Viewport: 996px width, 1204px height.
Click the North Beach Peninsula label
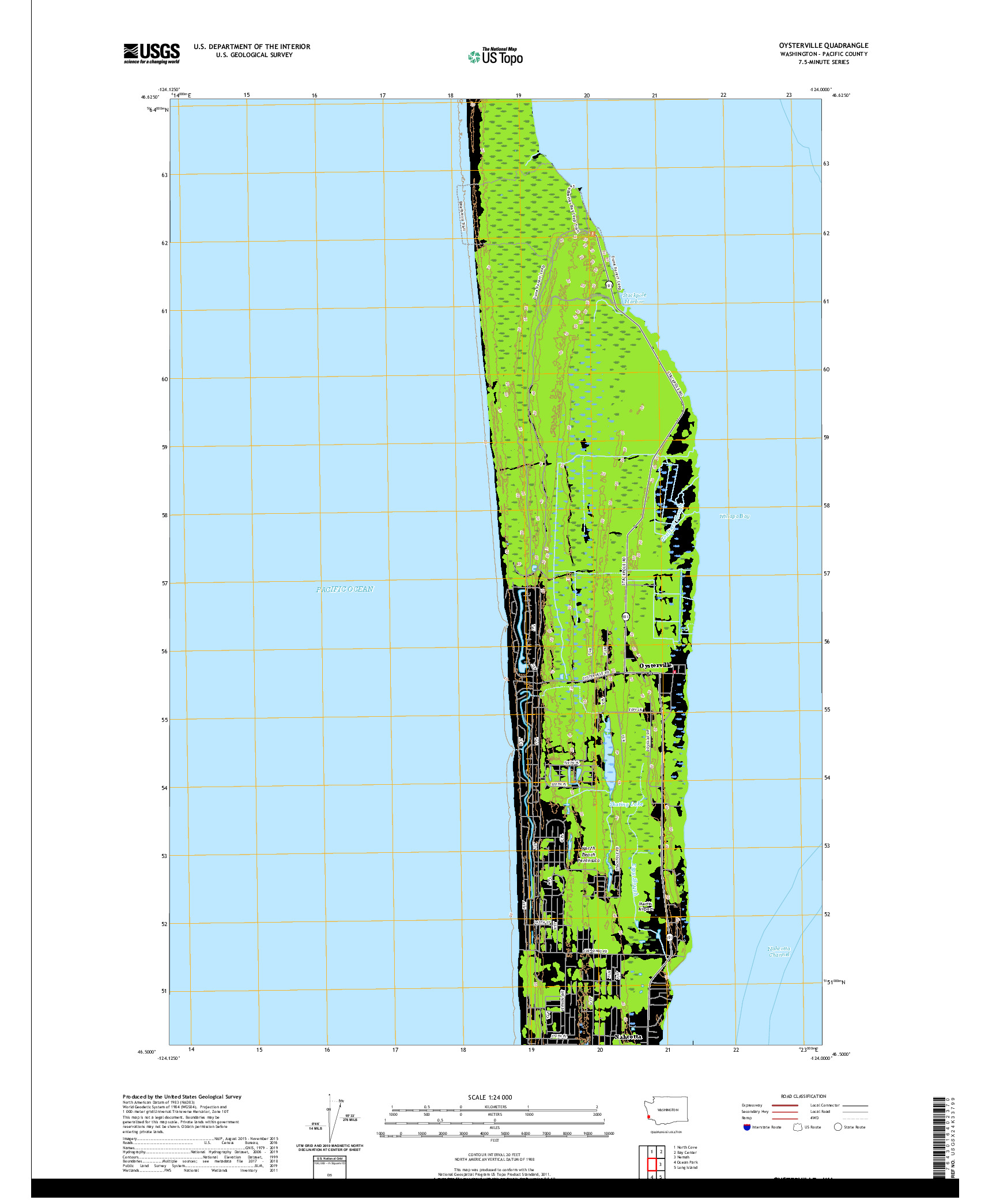[x=588, y=854]
